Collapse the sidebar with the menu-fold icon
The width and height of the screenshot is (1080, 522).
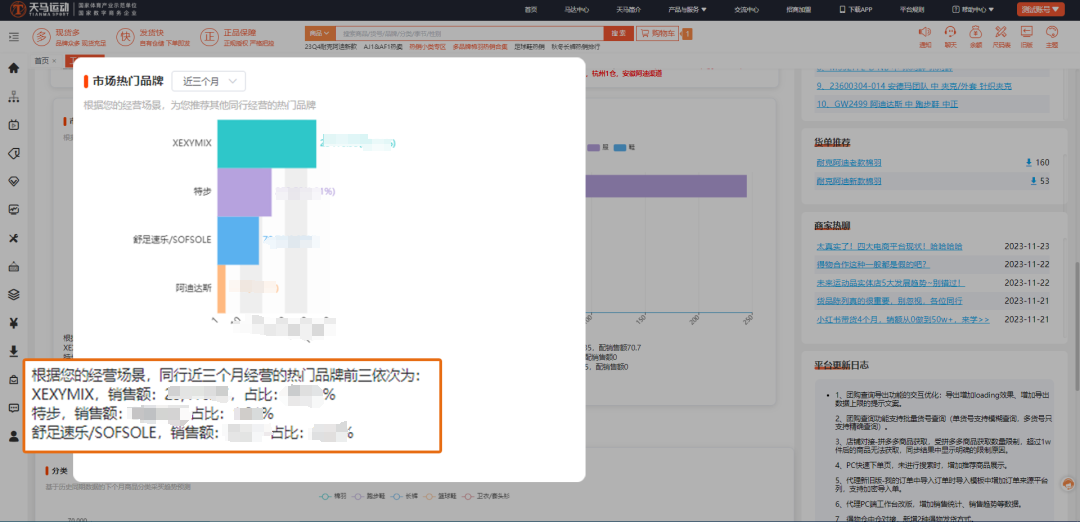point(13,36)
